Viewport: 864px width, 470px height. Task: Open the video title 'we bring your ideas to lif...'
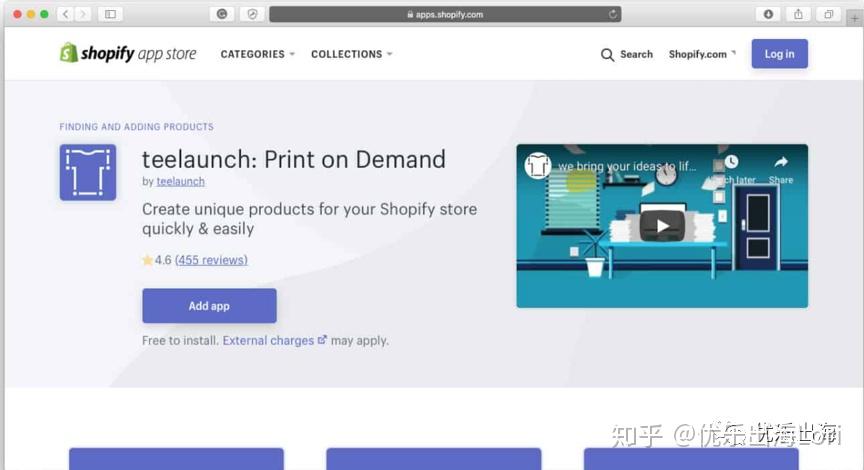pos(627,166)
